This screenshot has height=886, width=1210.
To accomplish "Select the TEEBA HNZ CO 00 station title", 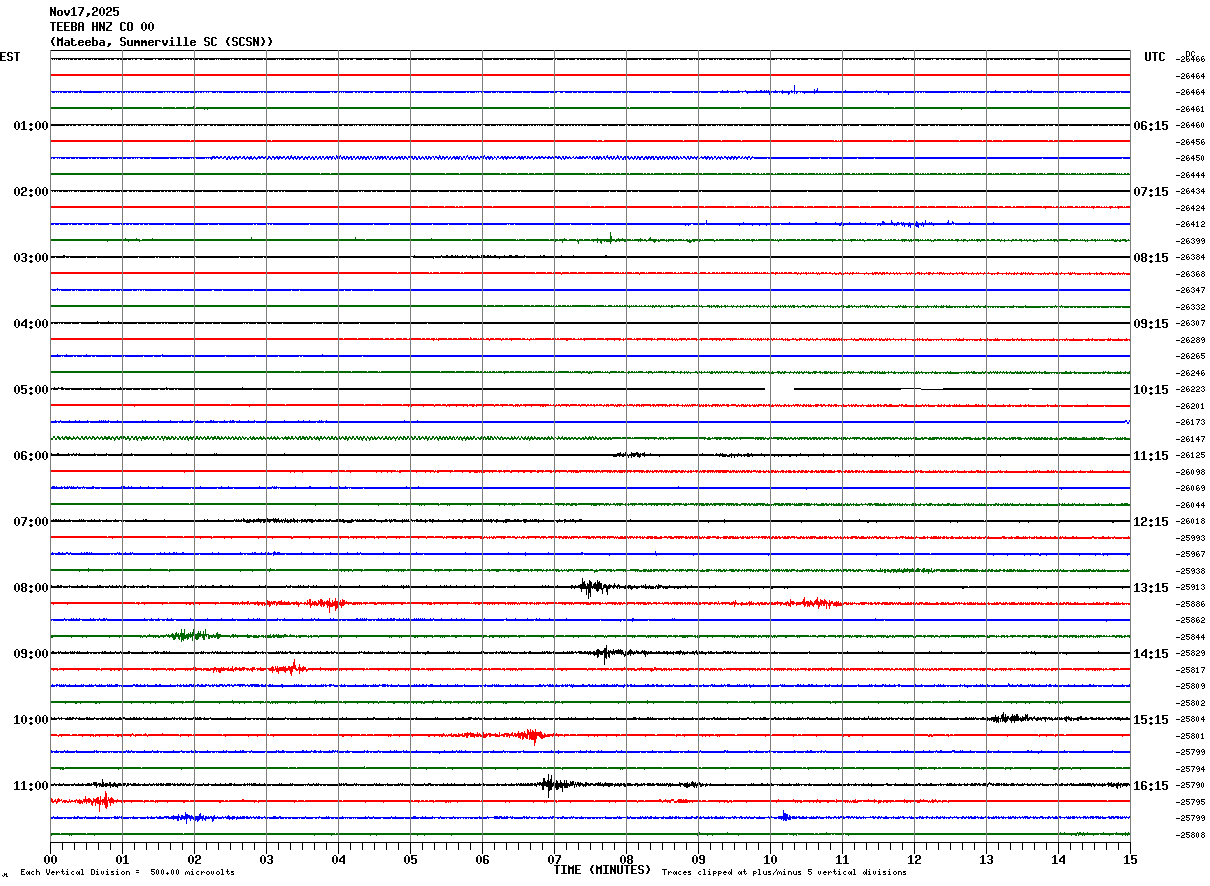I will coord(102,27).
